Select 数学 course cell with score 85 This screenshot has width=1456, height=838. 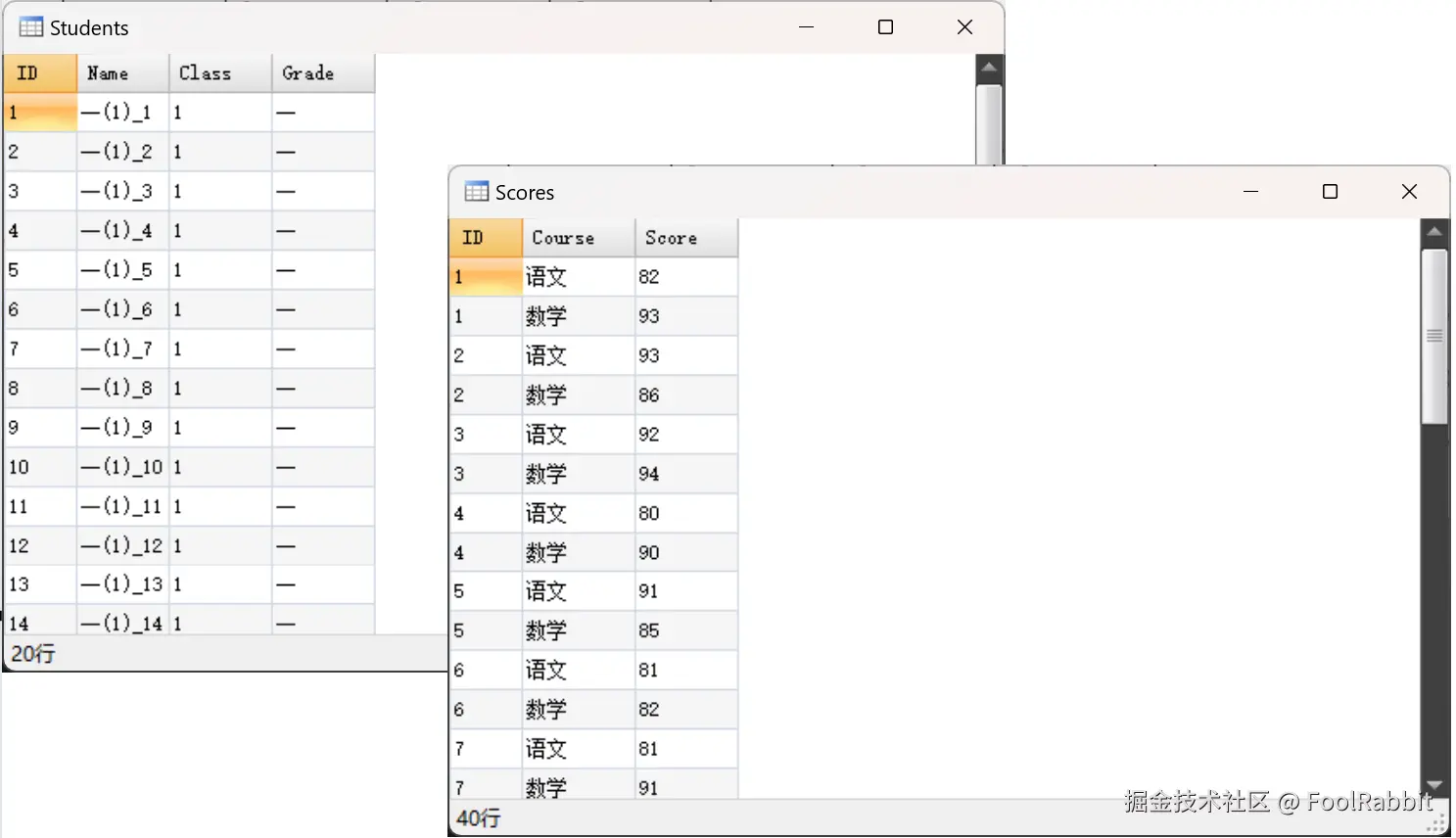pyautogui.click(x=579, y=630)
